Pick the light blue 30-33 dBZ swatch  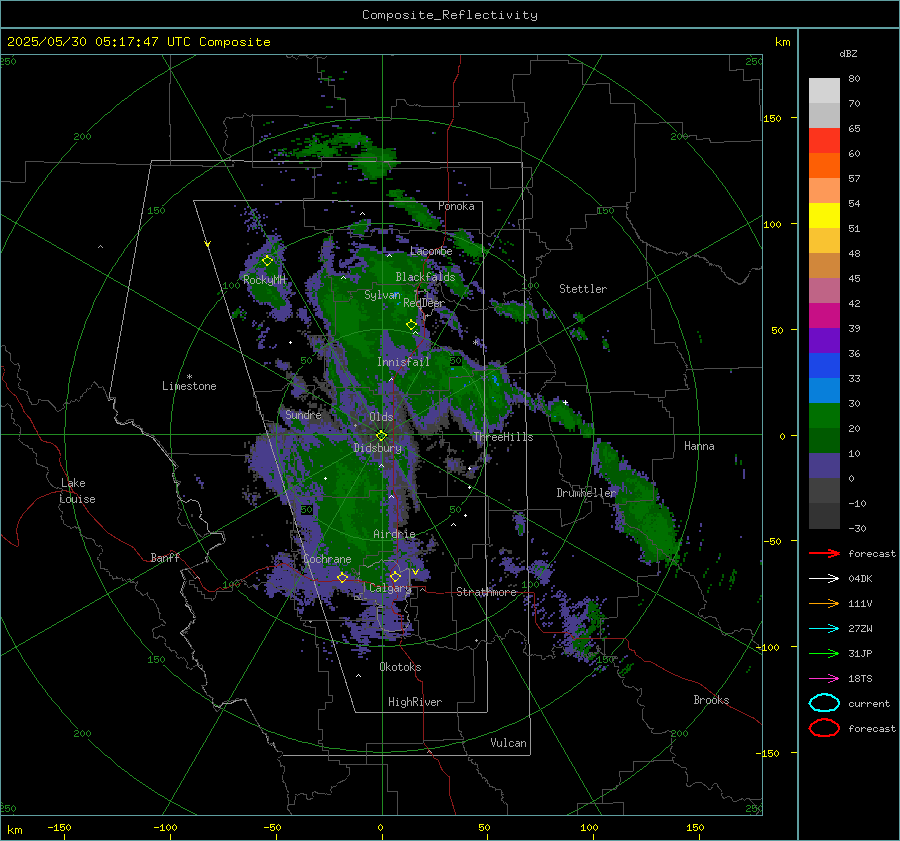pyautogui.click(x=824, y=390)
